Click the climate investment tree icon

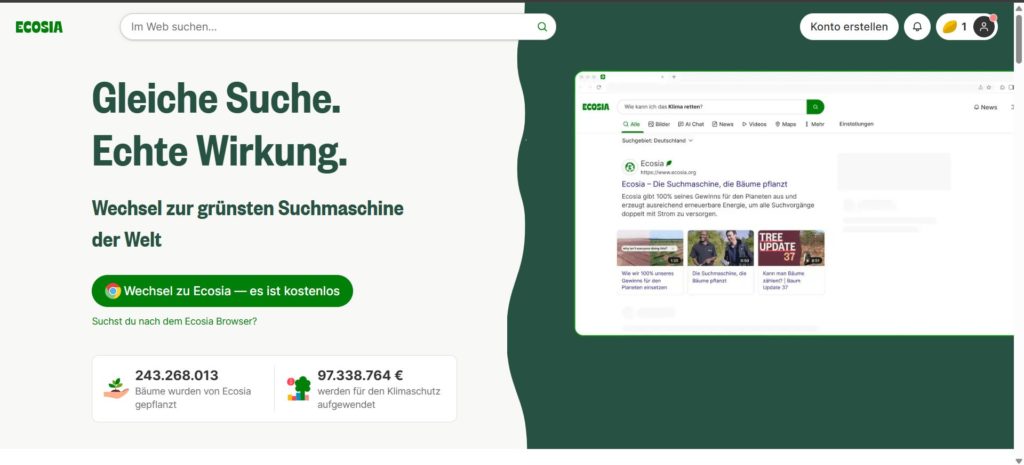tap(298, 388)
